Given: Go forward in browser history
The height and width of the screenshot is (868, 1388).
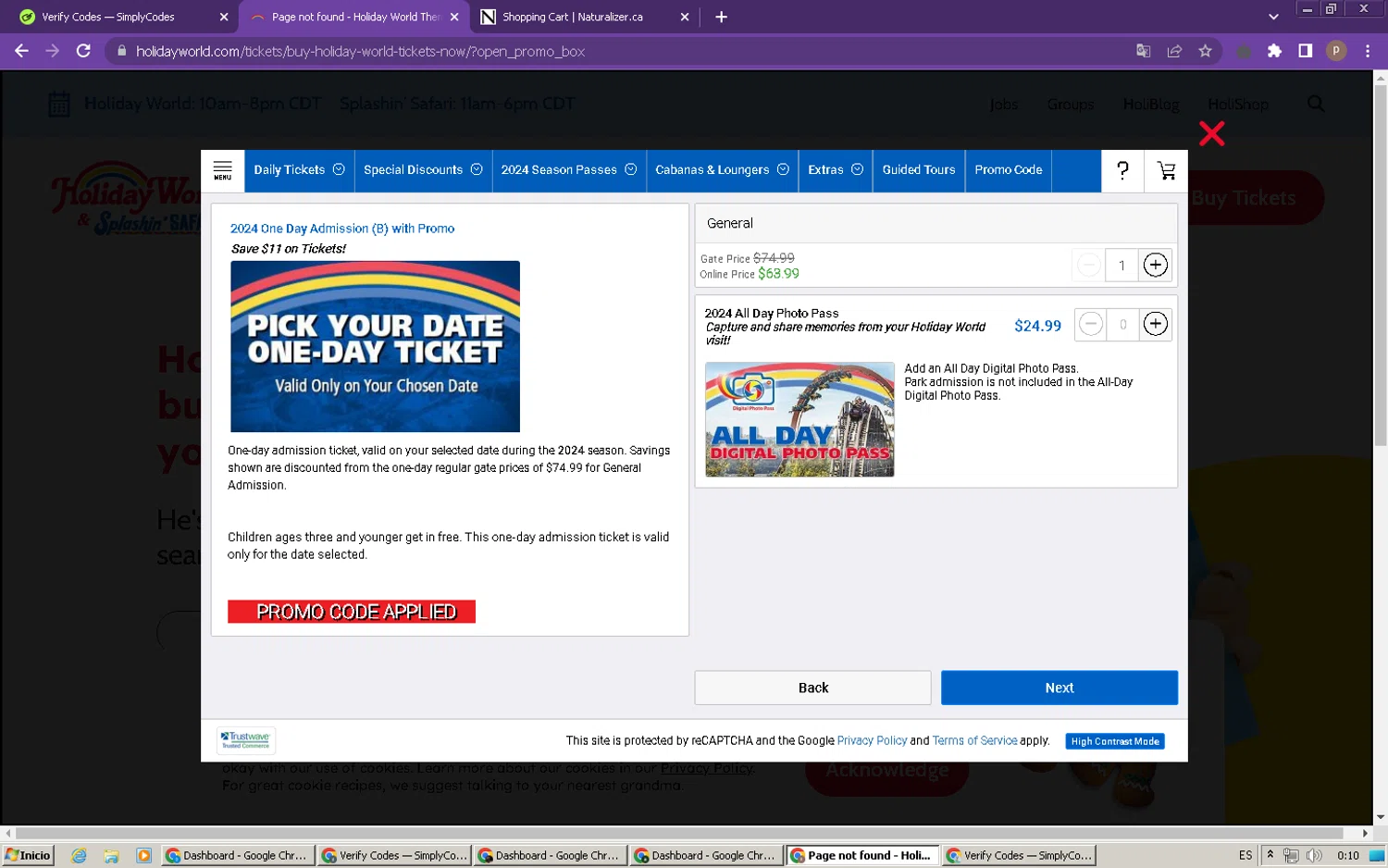Looking at the screenshot, I should (x=52, y=51).
